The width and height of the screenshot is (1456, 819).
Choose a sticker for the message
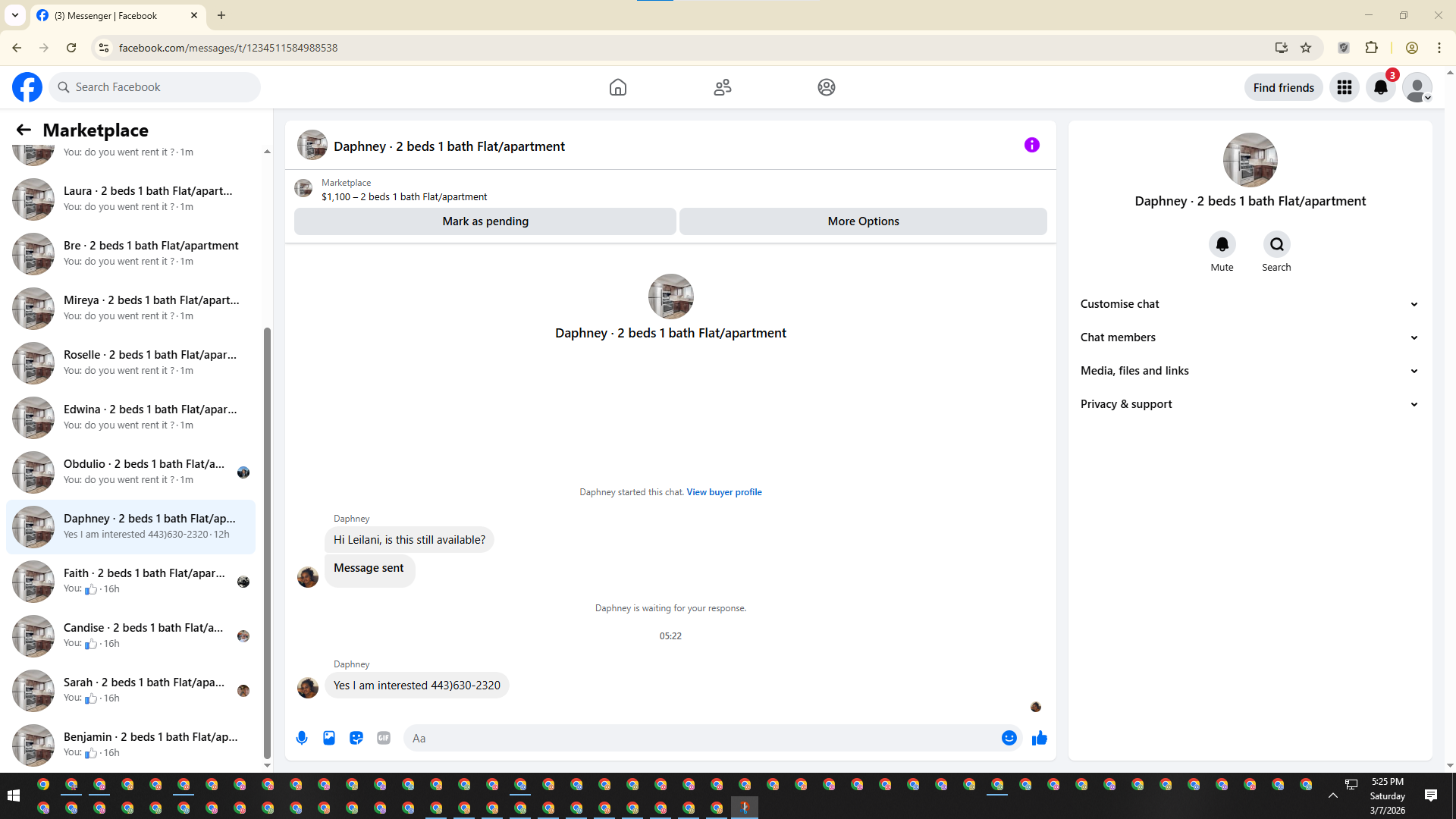click(356, 738)
